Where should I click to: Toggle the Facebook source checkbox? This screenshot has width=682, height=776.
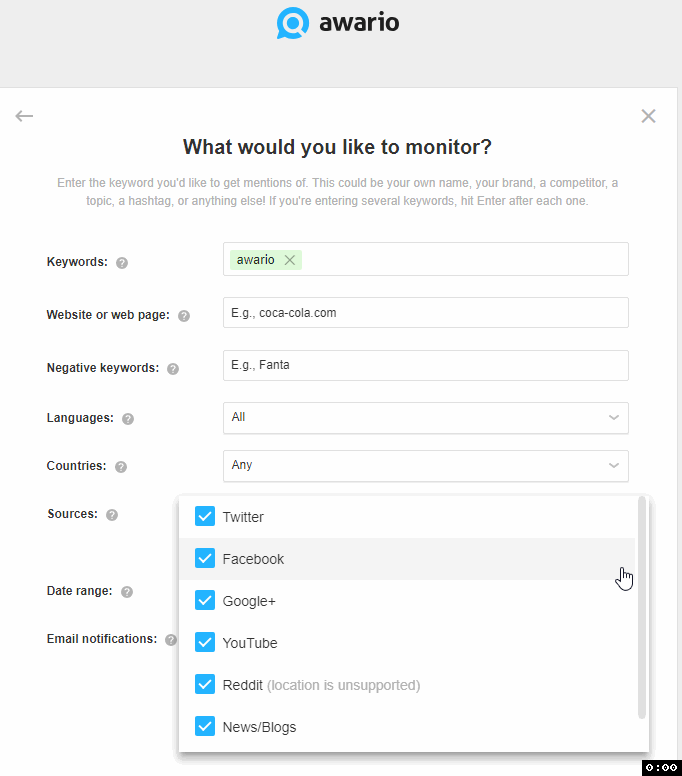pyautogui.click(x=205, y=559)
